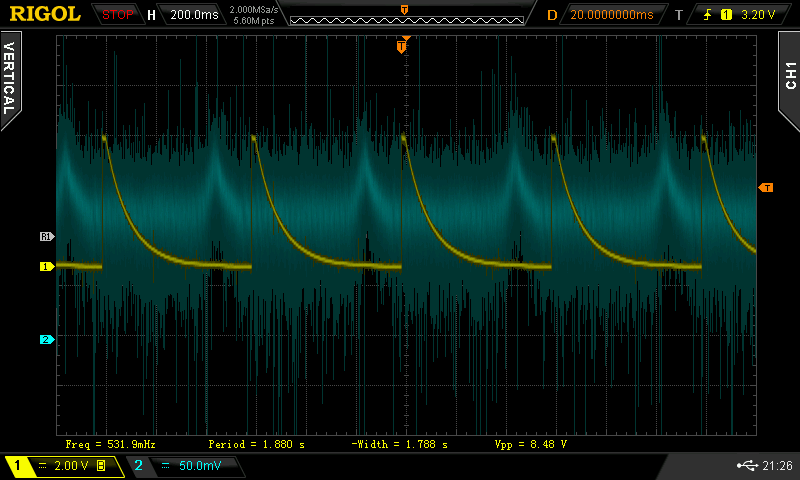Click the orange trigger position marker above grid
Viewport: 800px width, 480px height.
(402, 46)
